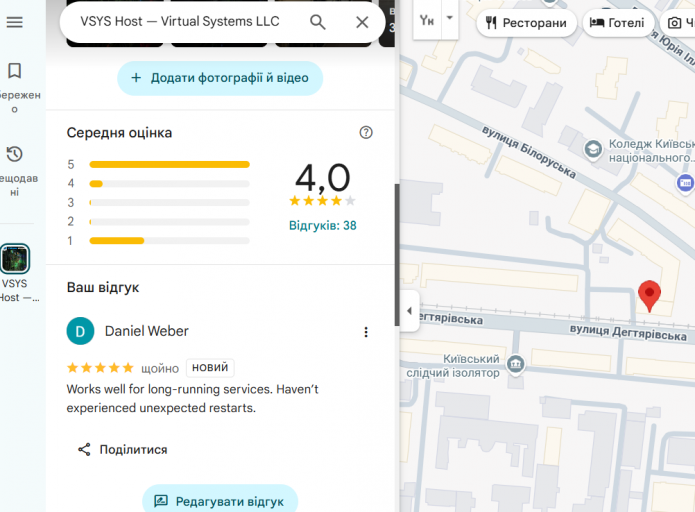The image size is (695, 512).
Task: Click Поділитися share button
Action: [x=122, y=449]
